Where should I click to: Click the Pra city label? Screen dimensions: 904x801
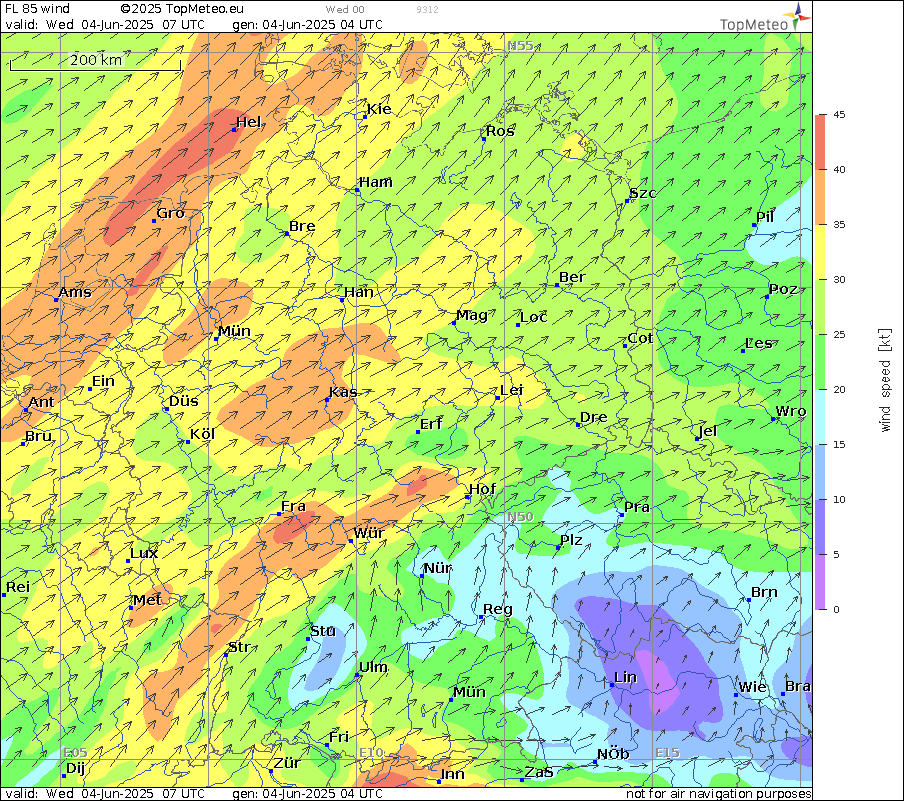coord(637,507)
